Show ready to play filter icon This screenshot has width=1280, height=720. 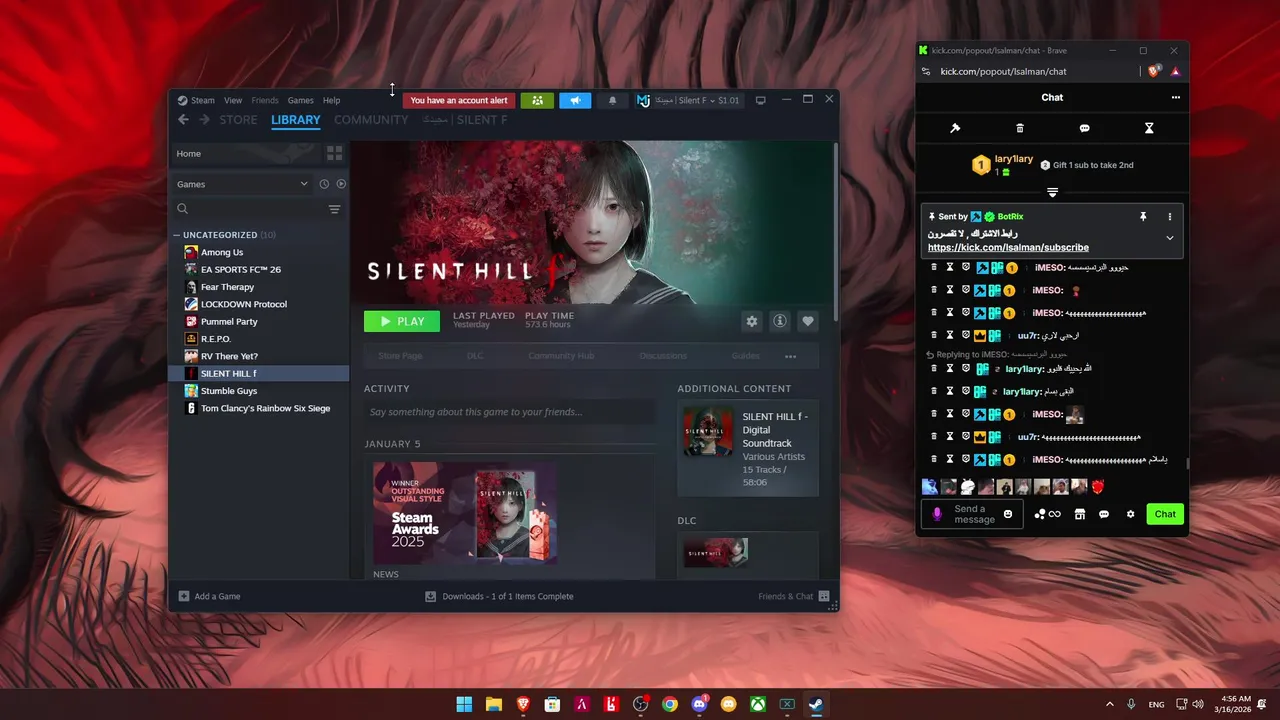(341, 184)
